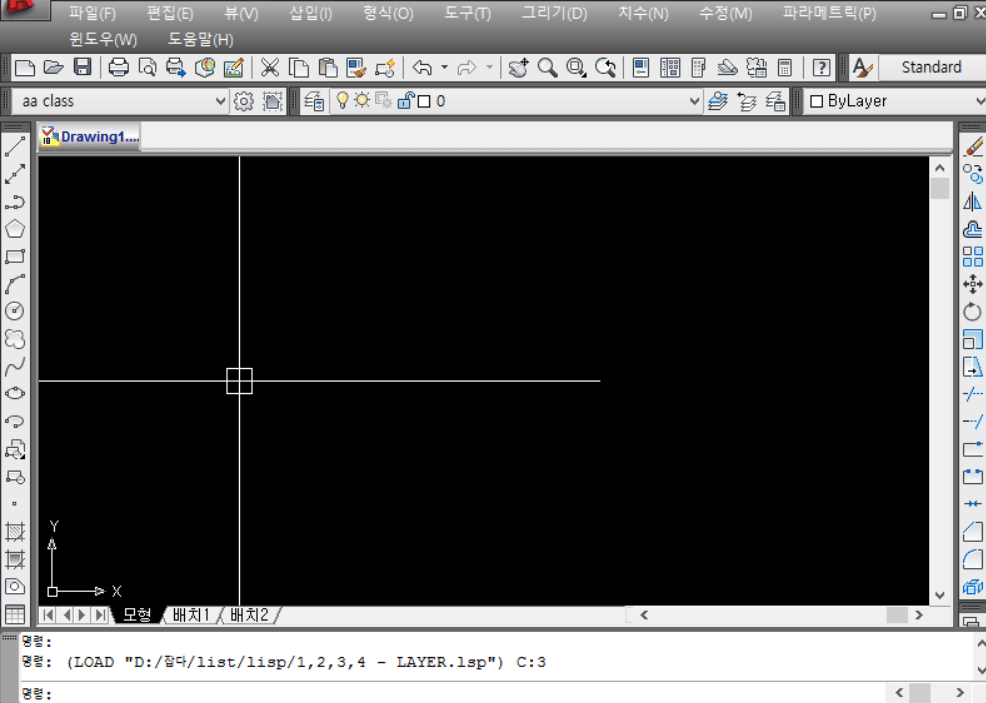Jump to last layout tab arrow
The width and height of the screenshot is (986, 703).
pos(100,615)
